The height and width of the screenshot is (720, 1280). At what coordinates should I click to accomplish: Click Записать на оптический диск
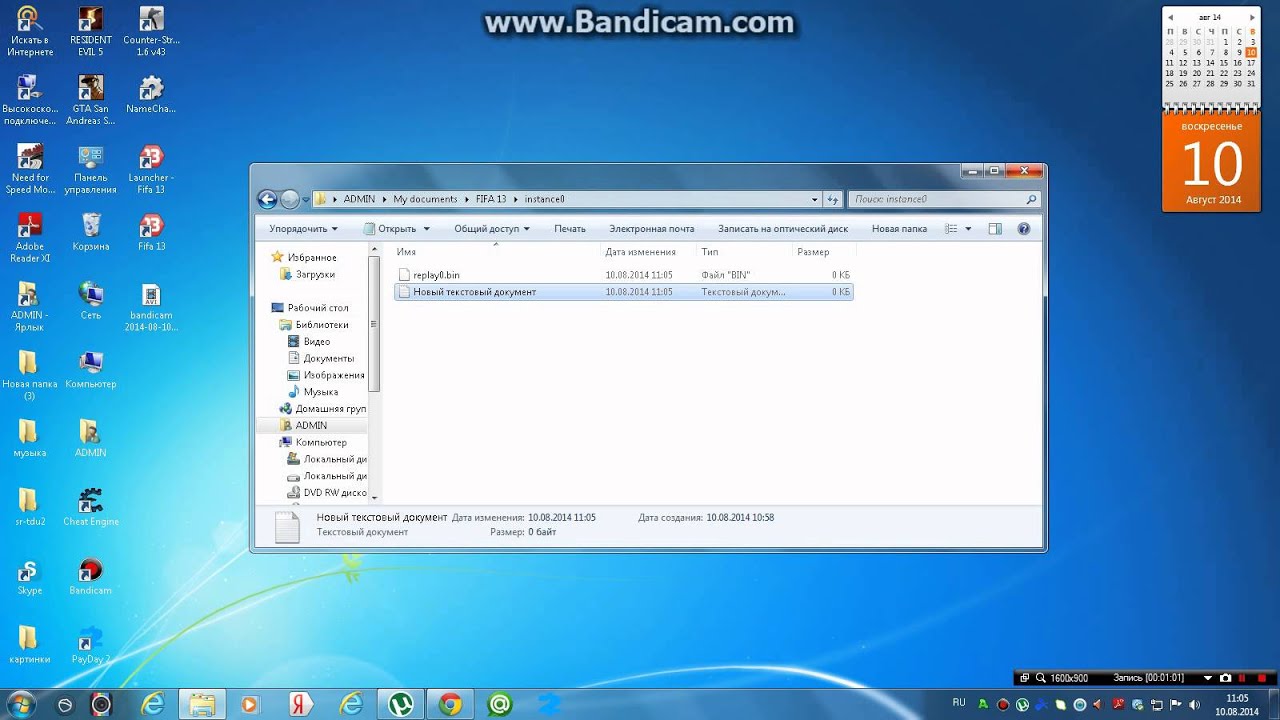click(783, 229)
